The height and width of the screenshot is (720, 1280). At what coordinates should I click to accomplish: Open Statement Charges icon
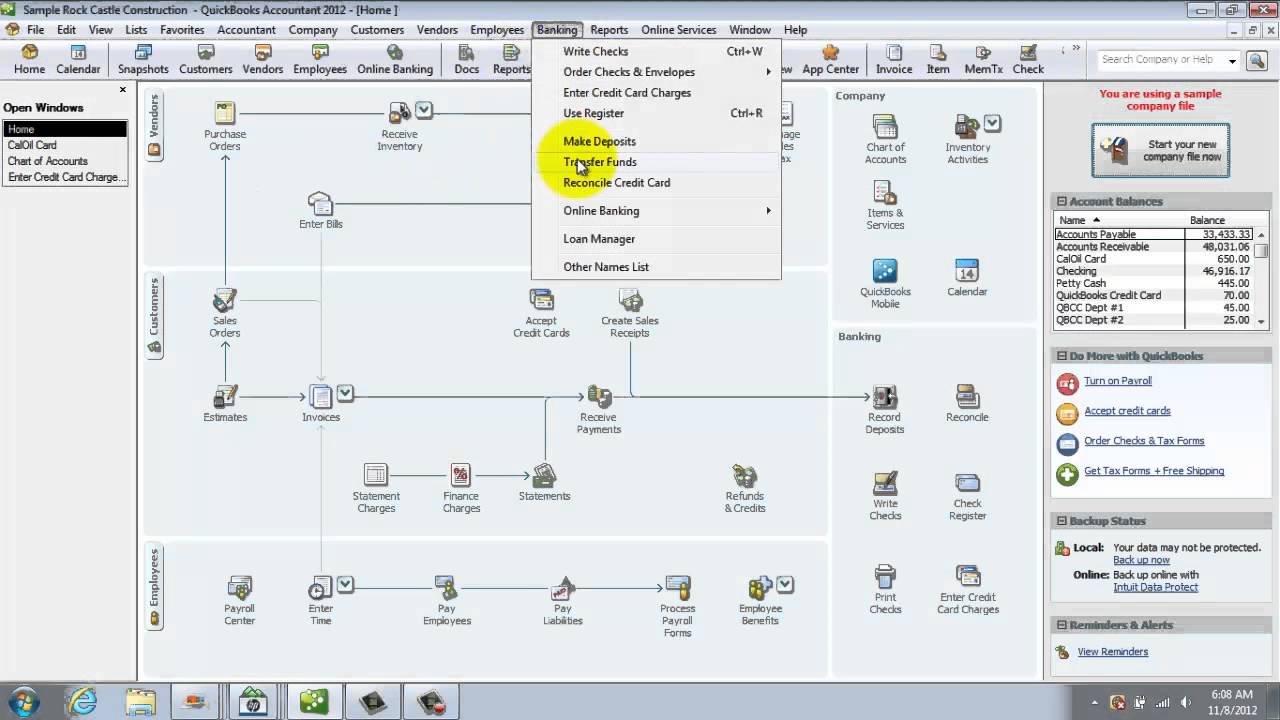coord(376,475)
